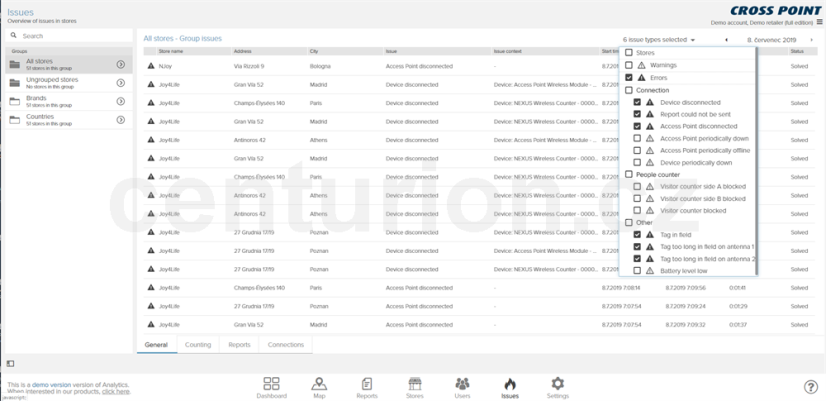Image resolution: width=826 pixels, height=401 pixels.
Task: Toggle the Connection group checkbox
Action: (628, 90)
